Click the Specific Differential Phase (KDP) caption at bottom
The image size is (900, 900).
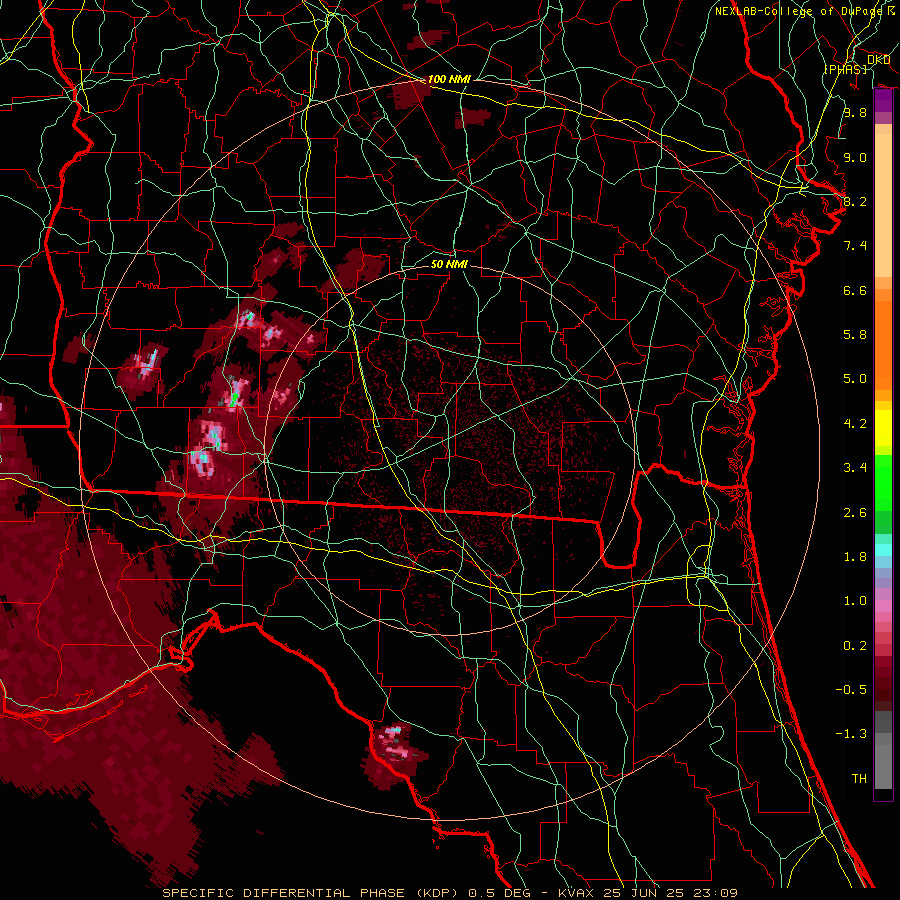tap(449, 893)
